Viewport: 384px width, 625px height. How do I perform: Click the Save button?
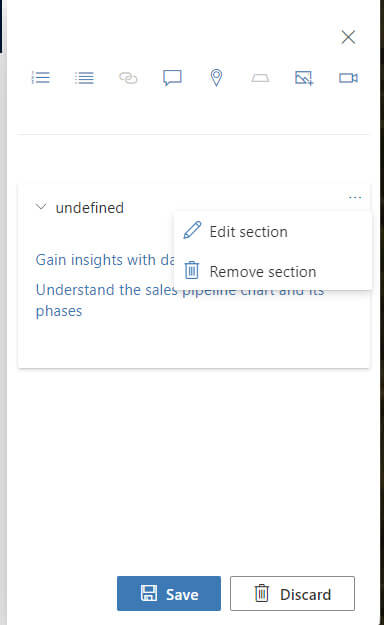pos(169,593)
